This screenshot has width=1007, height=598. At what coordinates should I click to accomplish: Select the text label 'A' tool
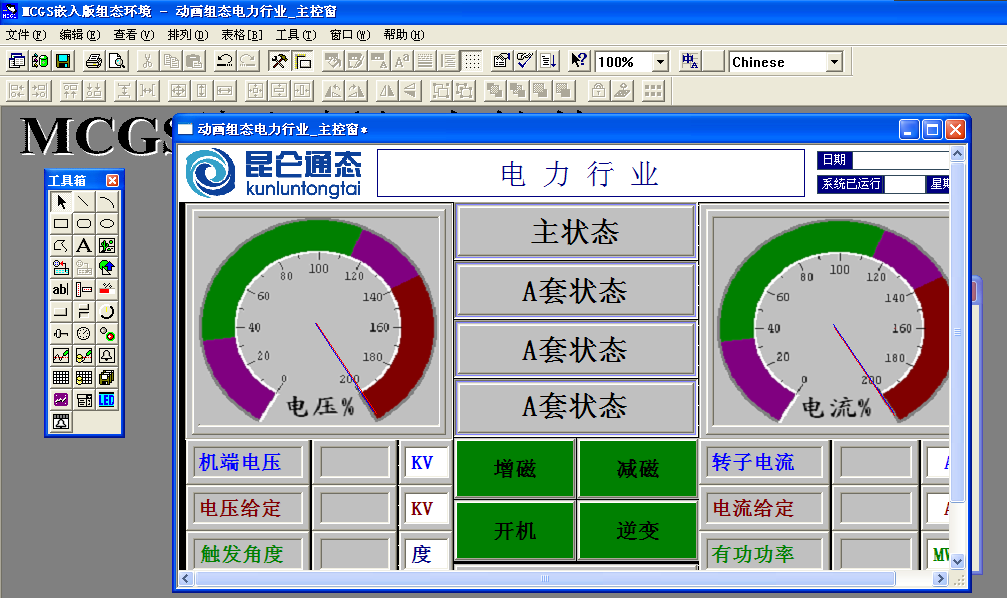coord(84,246)
